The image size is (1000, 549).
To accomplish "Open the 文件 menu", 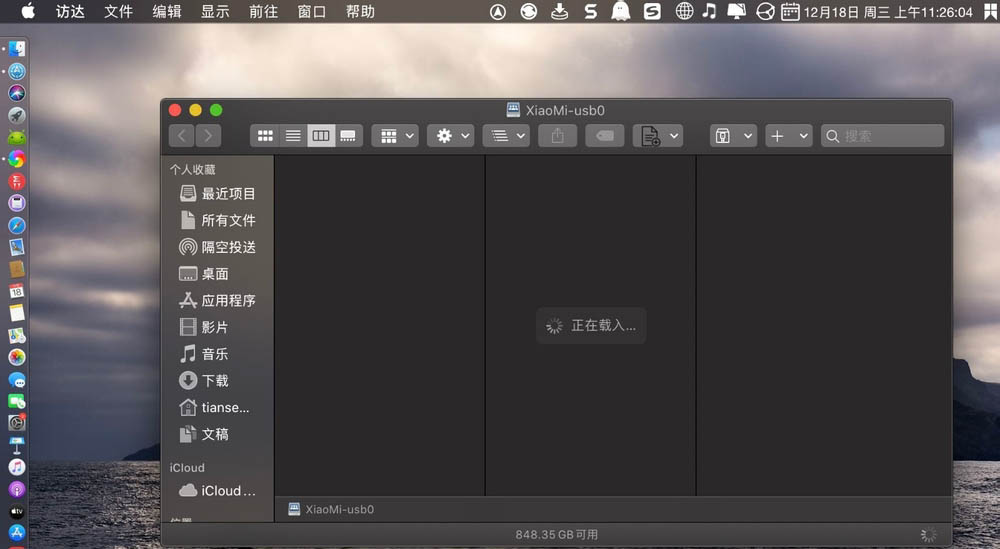I will (x=119, y=11).
